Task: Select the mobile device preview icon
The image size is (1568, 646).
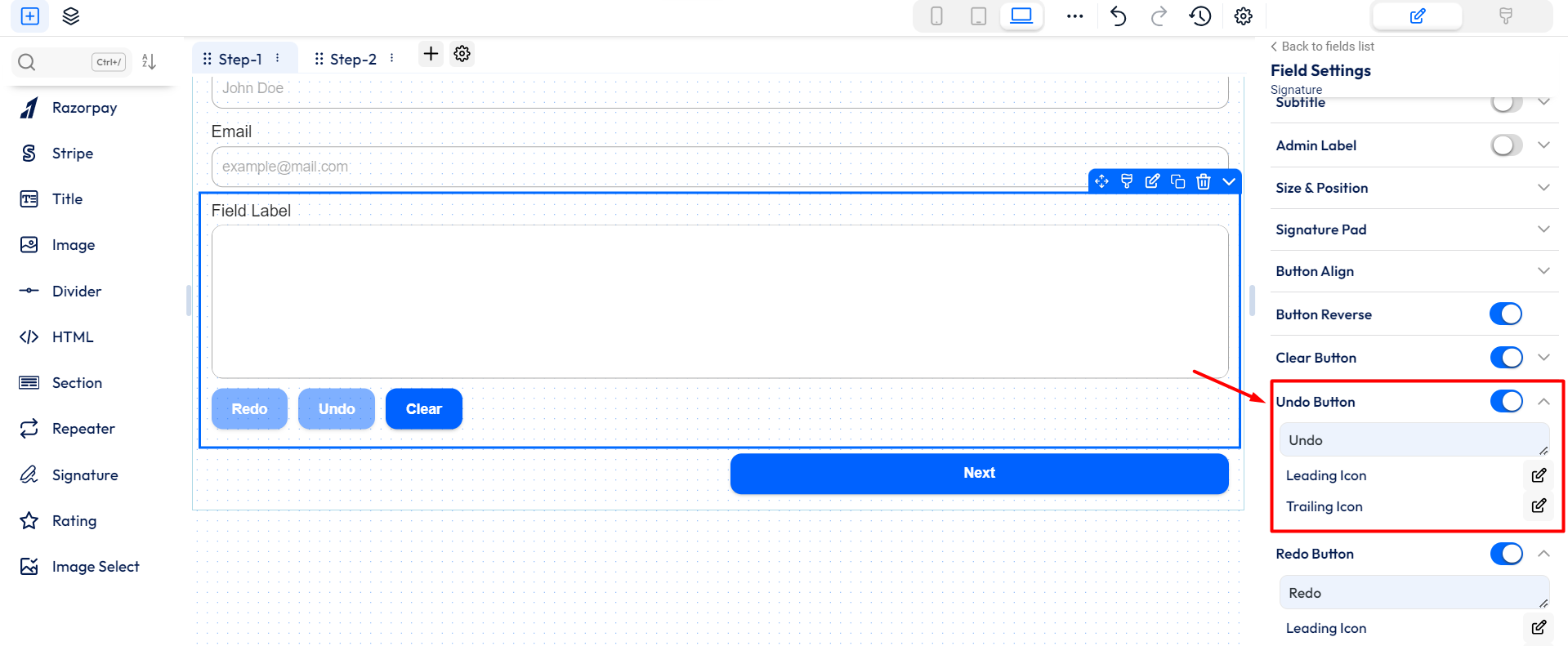Action: [936, 16]
